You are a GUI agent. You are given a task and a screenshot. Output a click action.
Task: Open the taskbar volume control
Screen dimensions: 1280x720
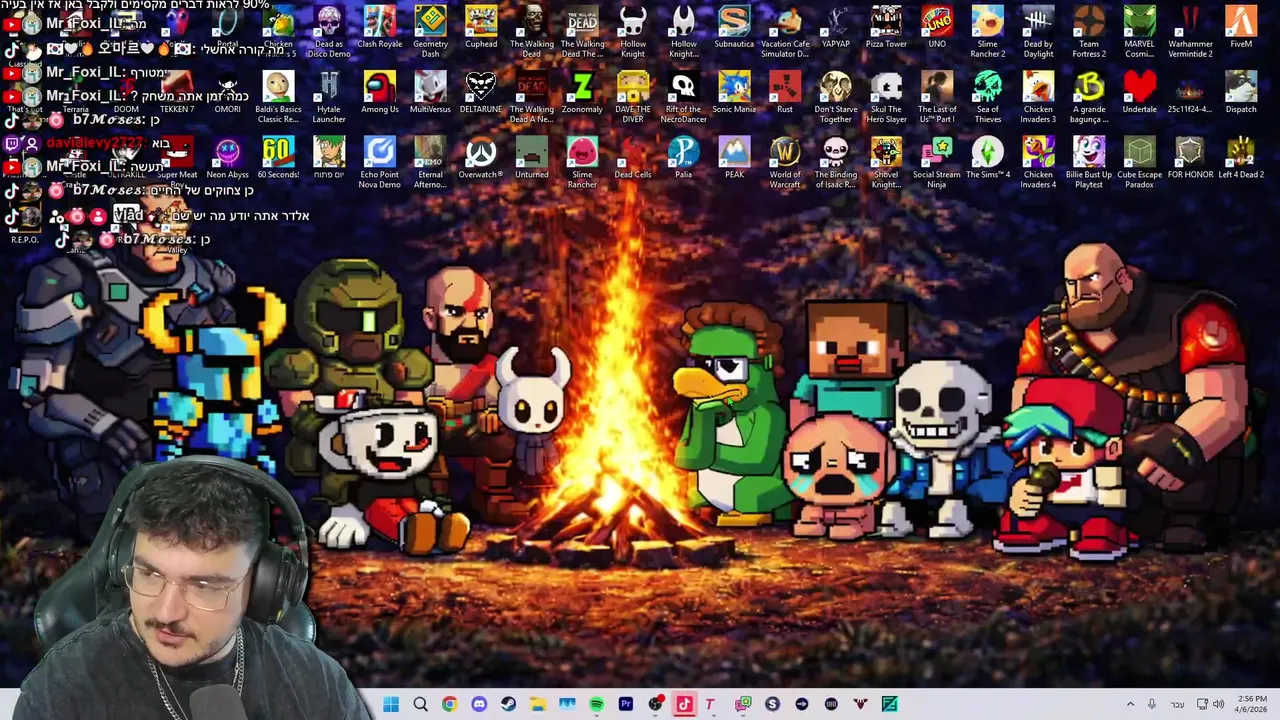pyautogui.click(x=1218, y=704)
